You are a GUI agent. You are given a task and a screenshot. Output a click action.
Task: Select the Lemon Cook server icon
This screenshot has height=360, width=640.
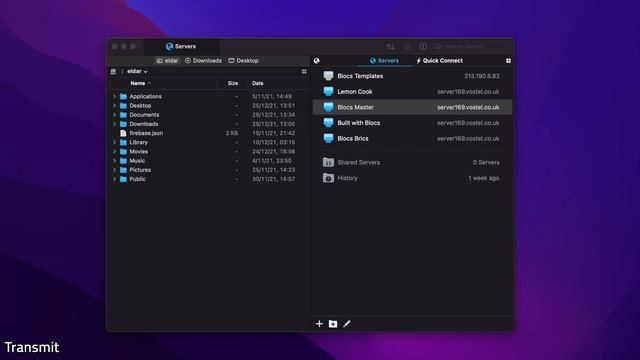(x=328, y=91)
